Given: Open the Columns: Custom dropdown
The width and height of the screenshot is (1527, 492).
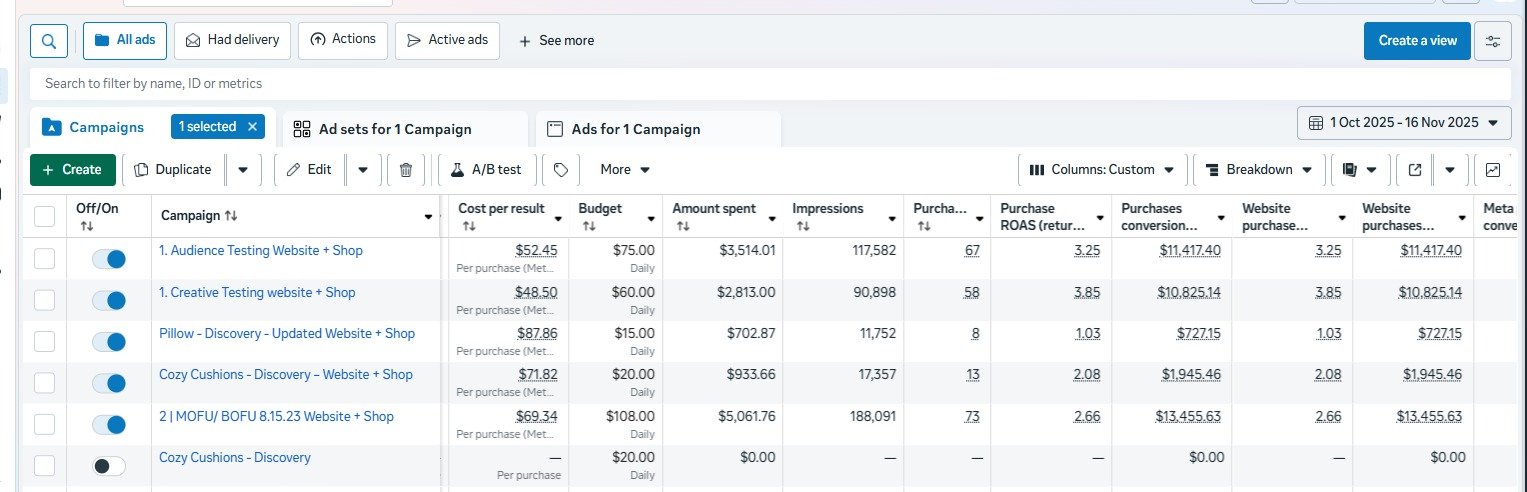Looking at the screenshot, I should (x=1102, y=170).
